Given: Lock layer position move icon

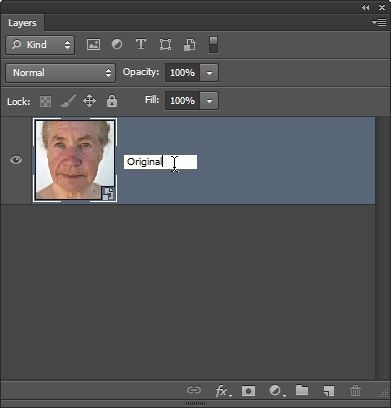Looking at the screenshot, I should [x=89, y=101].
